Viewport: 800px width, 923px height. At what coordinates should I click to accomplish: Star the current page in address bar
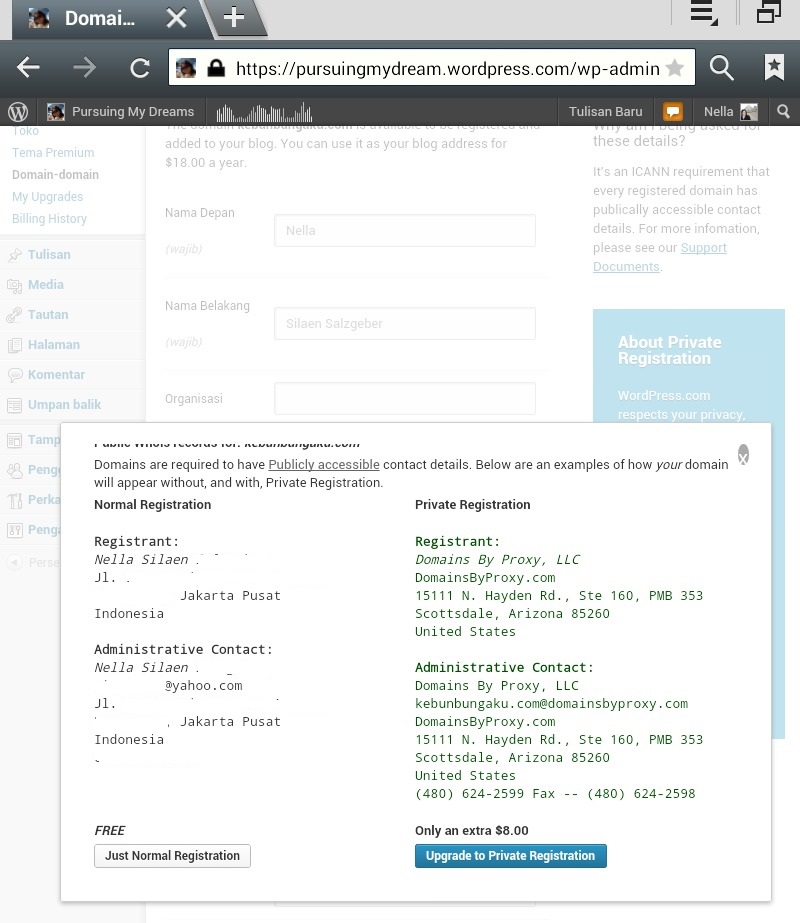point(675,68)
